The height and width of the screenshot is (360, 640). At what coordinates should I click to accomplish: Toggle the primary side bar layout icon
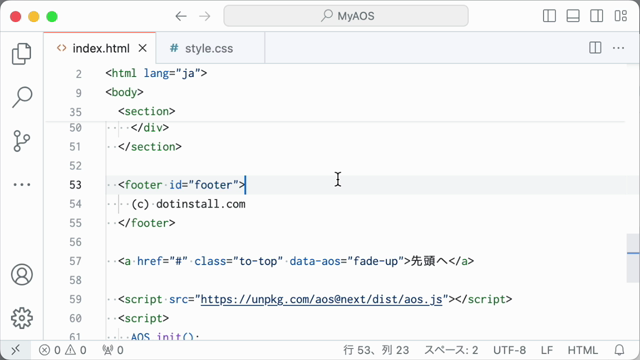click(549, 16)
